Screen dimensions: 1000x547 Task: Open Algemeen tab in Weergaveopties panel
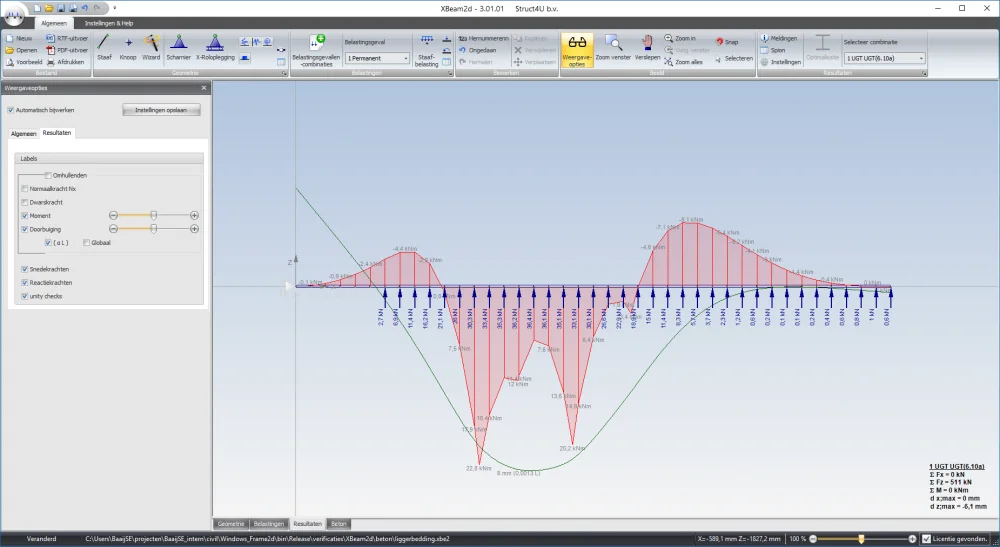pos(24,133)
